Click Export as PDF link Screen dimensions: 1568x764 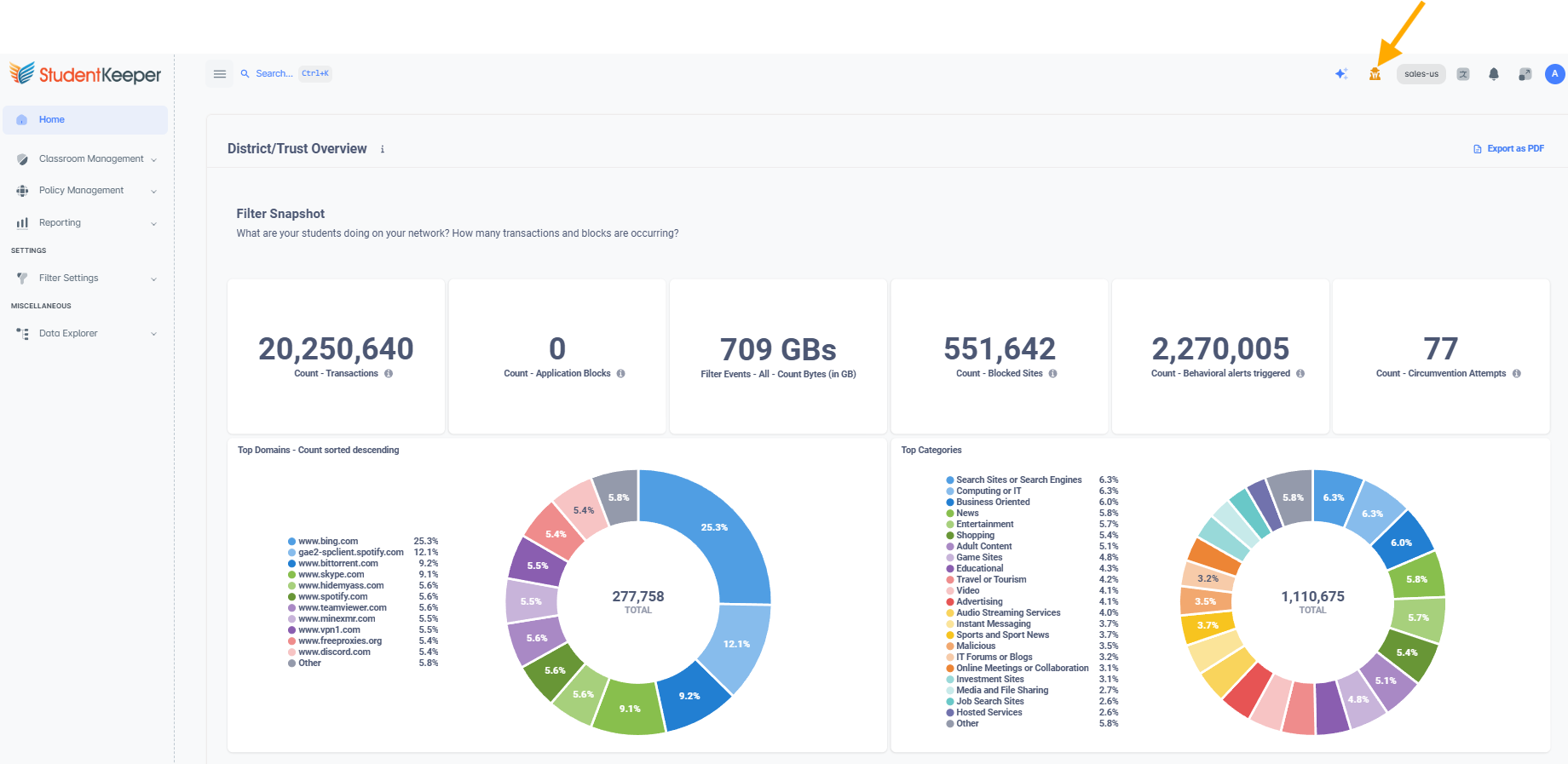[x=1508, y=149]
